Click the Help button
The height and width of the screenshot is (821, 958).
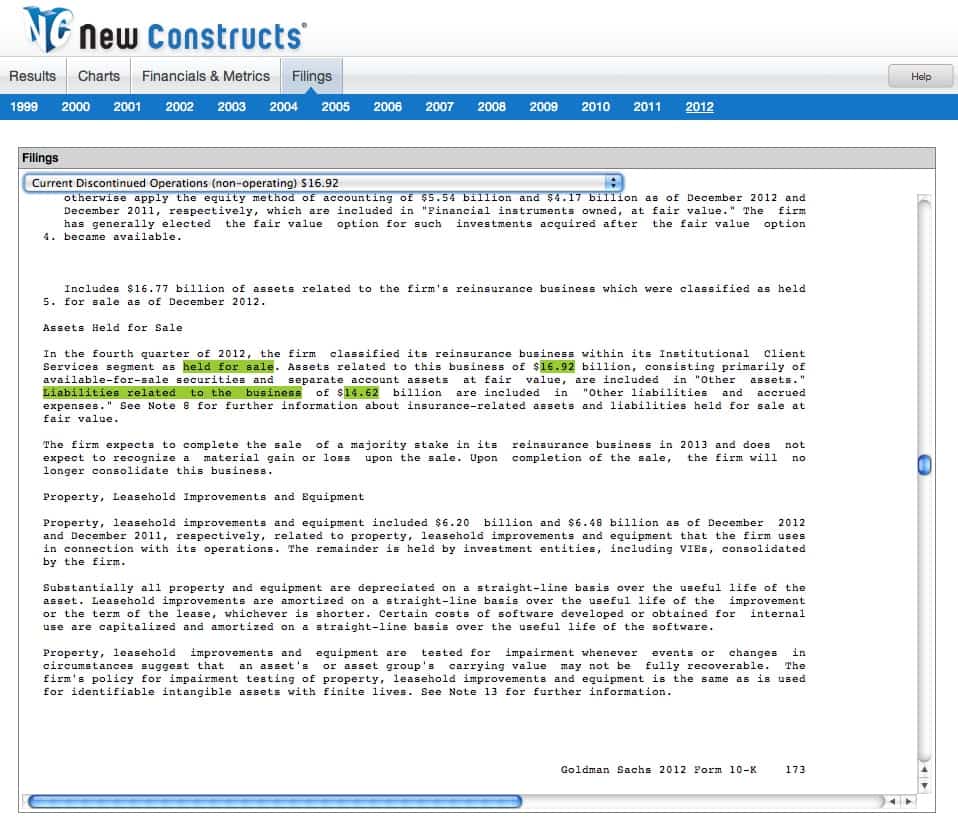921,76
